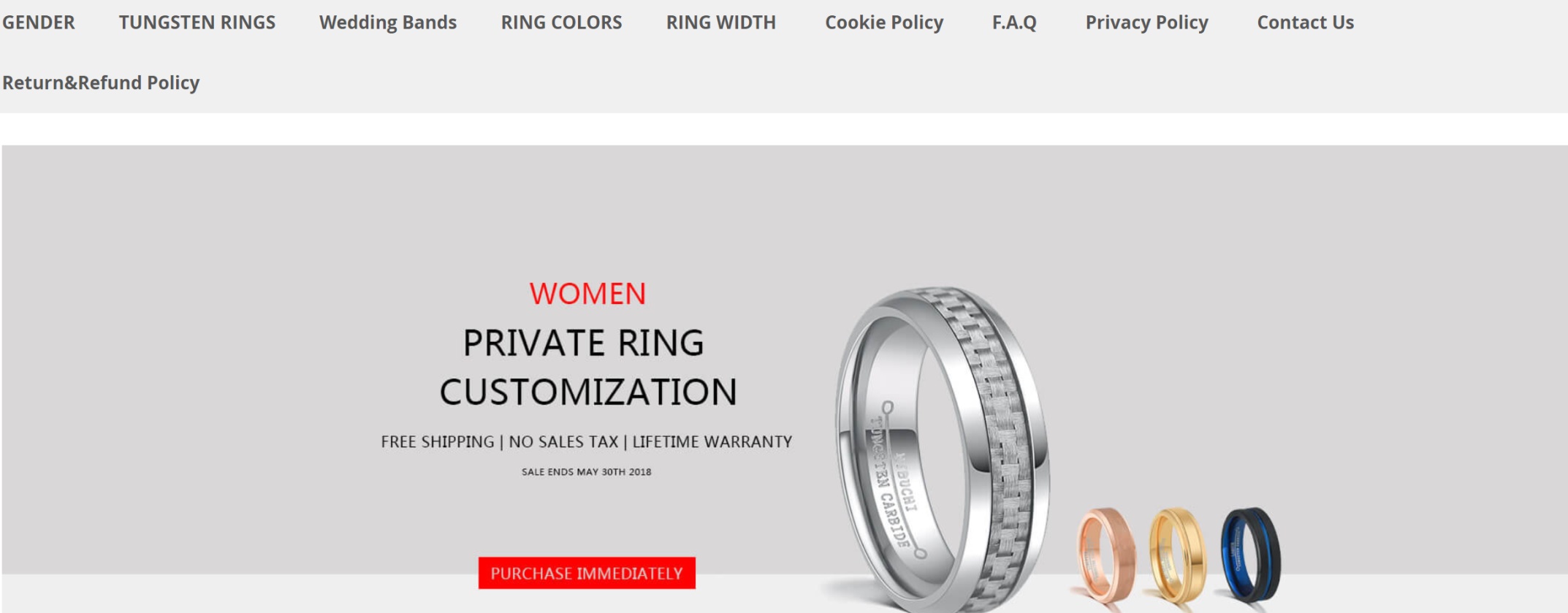Click the SALE ENDS MAY 30TH text
1568x613 pixels.
click(587, 472)
